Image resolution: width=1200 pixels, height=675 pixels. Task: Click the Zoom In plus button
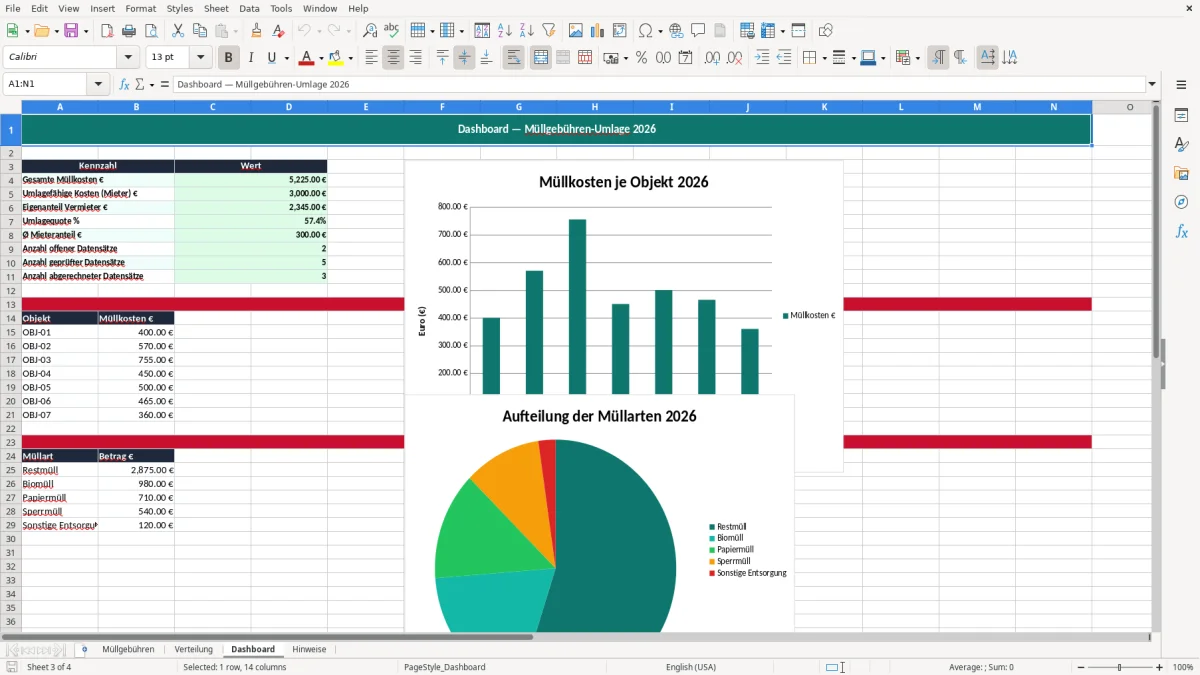click(x=1159, y=667)
